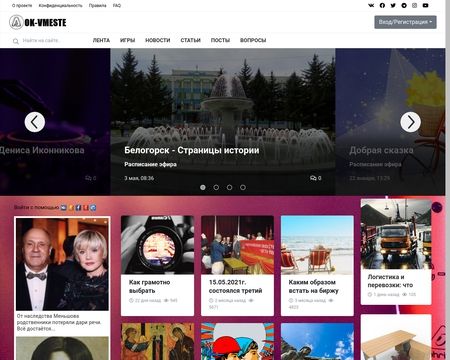Screen dimensions: 450x360
Task: Open 'Логистика и перевозки: что' article
Action: pyautogui.click(x=390, y=281)
